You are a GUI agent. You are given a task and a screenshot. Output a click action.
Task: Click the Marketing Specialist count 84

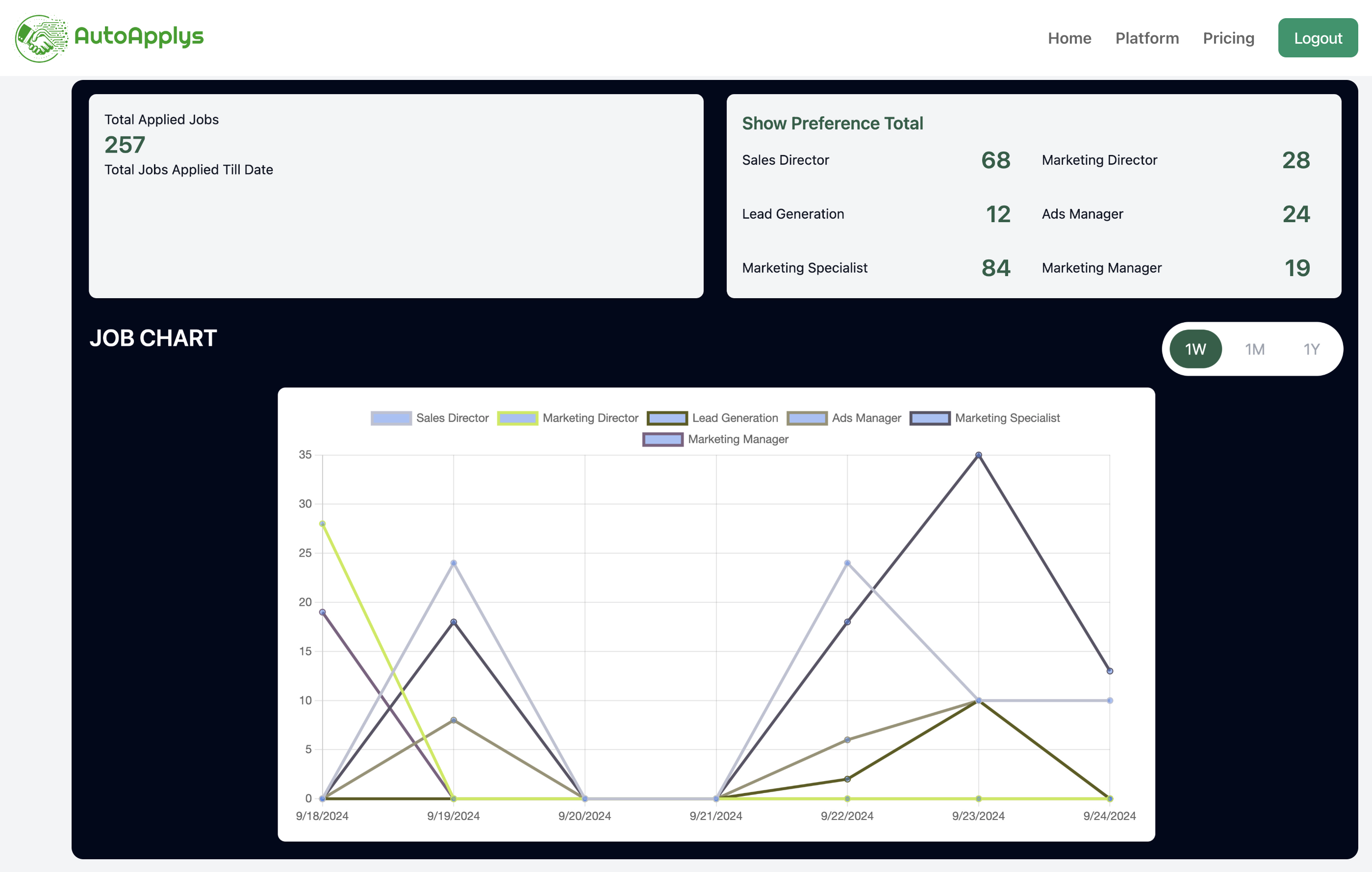(x=995, y=268)
